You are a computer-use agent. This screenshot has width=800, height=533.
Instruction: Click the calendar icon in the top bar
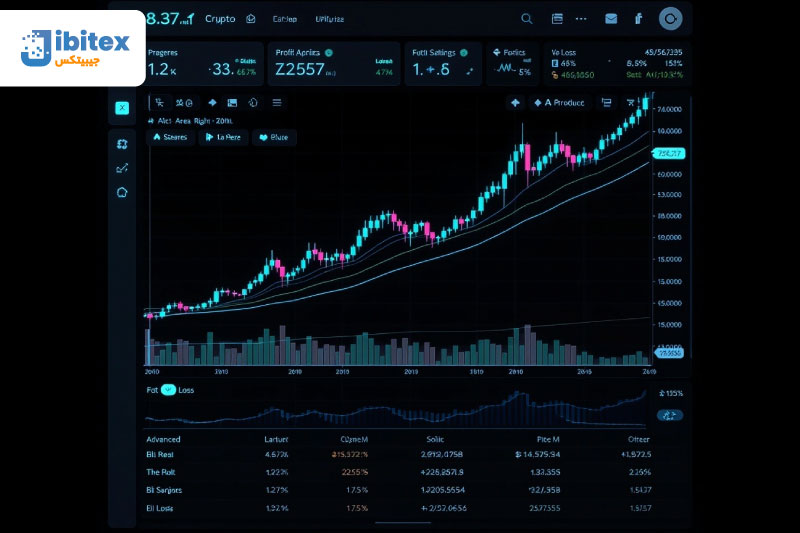pyautogui.click(x=557, y=19)
